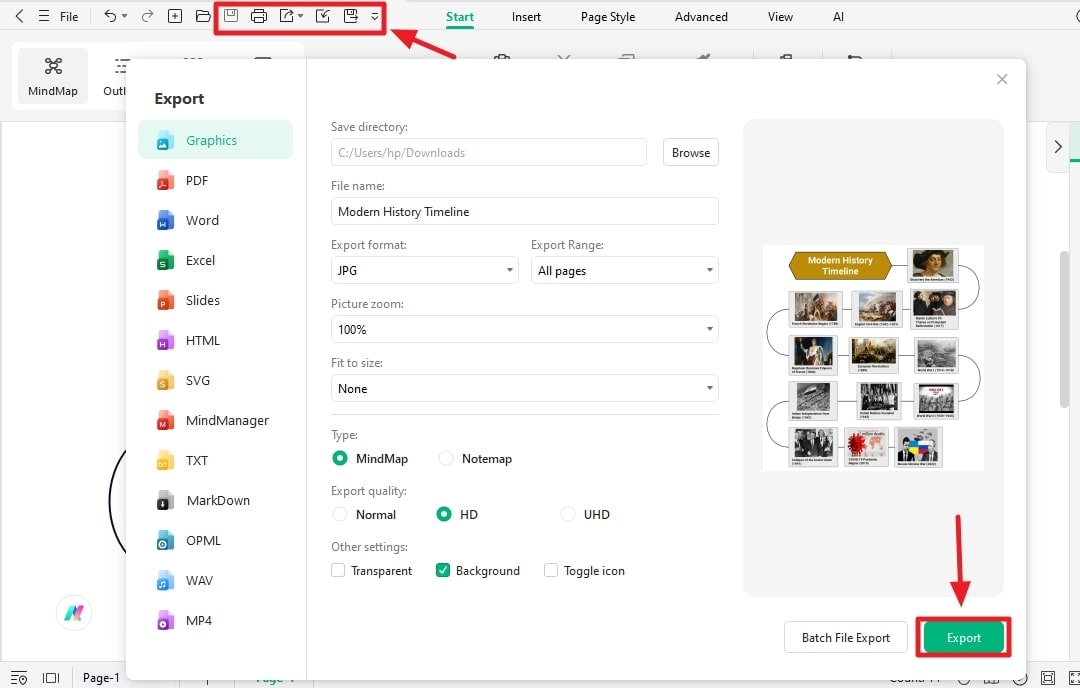The image size is (1080, 688).
Task: Click the Open folder icon
Action: tap(202, 16)
